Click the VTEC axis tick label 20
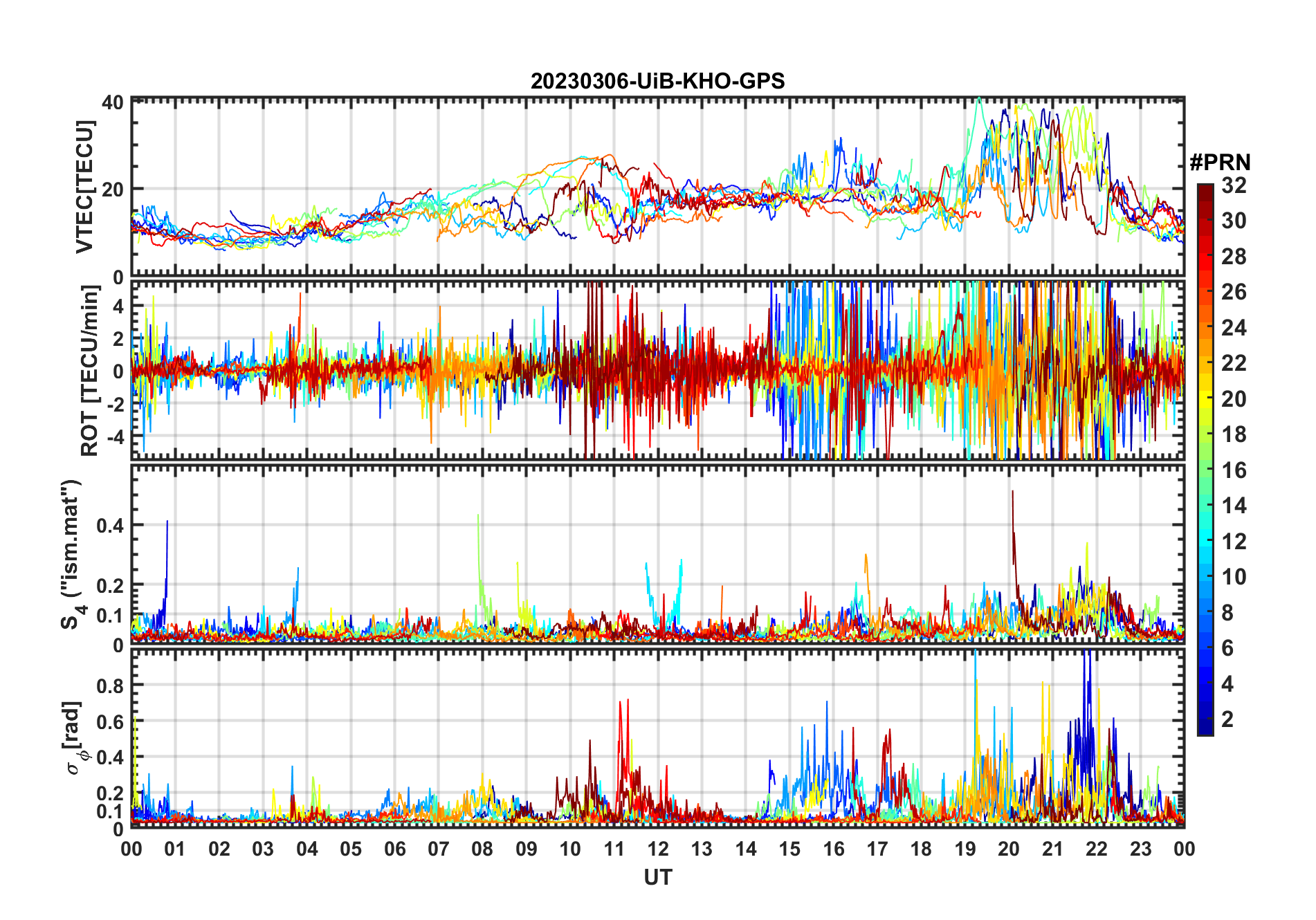The height and width of the screenshot is (920, 1316). tap(113, 190)
